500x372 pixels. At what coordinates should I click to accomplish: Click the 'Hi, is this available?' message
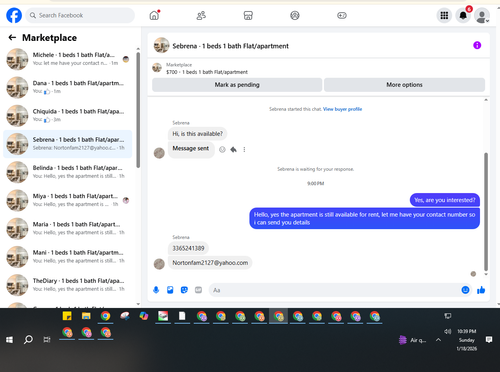pos(197,134)
